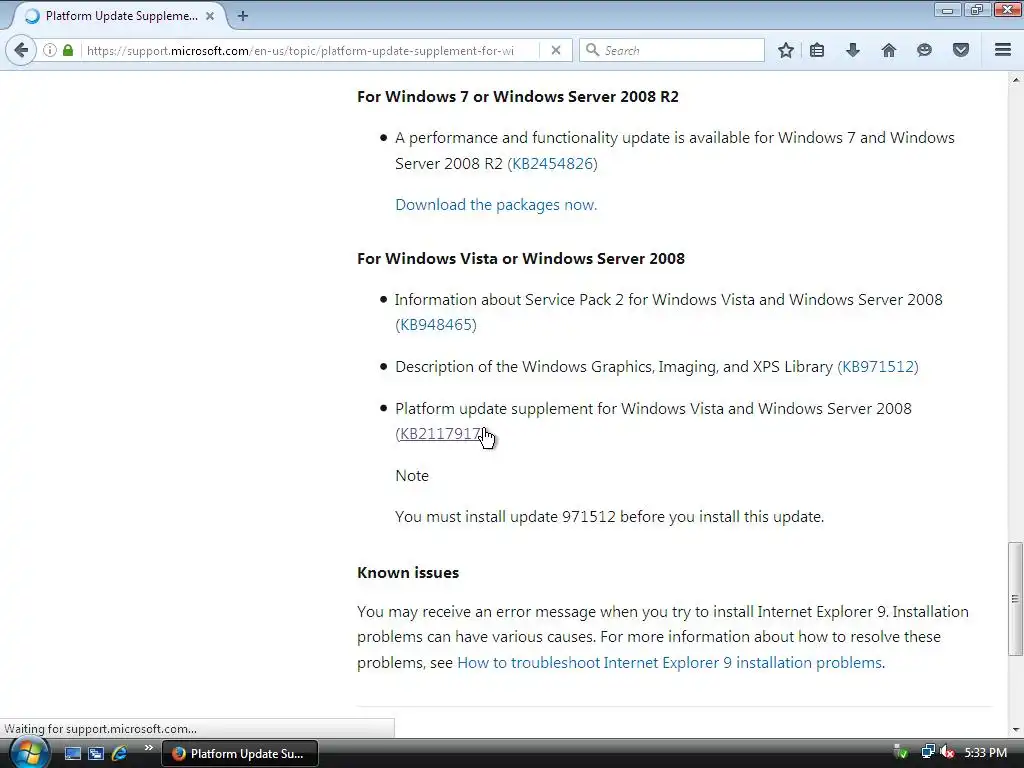Open downloads arrow icon

(x=852, y=50)
